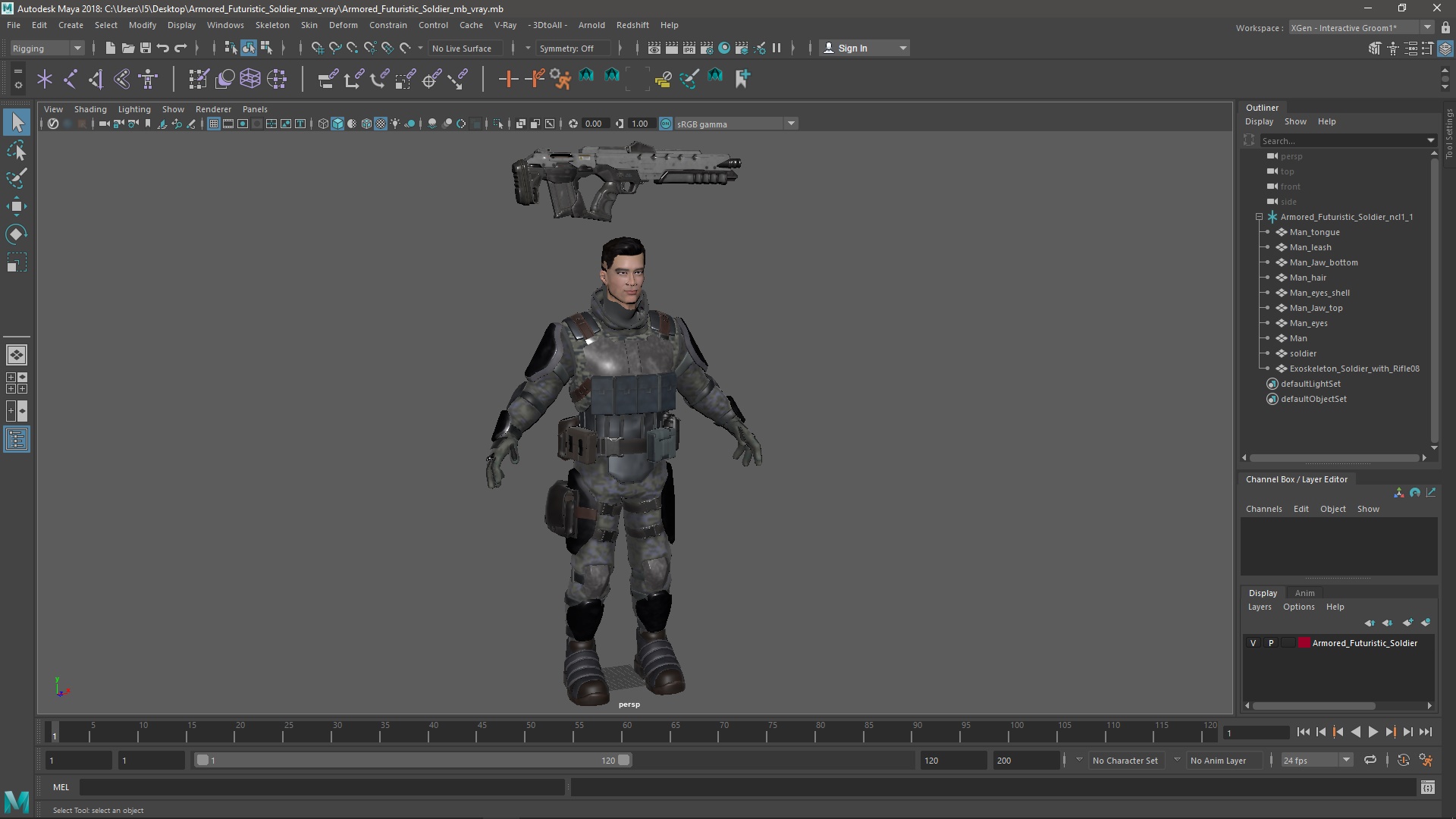Toggle the color management sRGB button
Screen dimensions: 1456x819
point(665,124)
